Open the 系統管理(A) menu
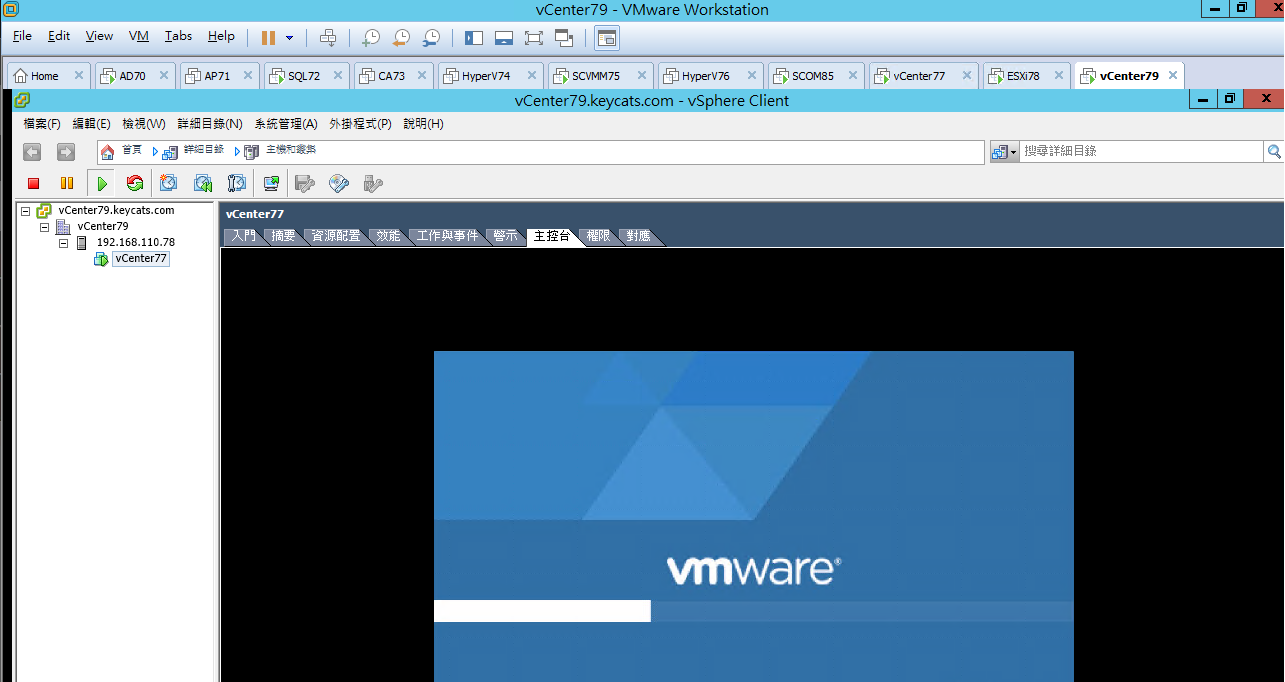Image resolution: width=1285 pixels, height=682 pixels. pyautogui.click(x=286, y=124)
